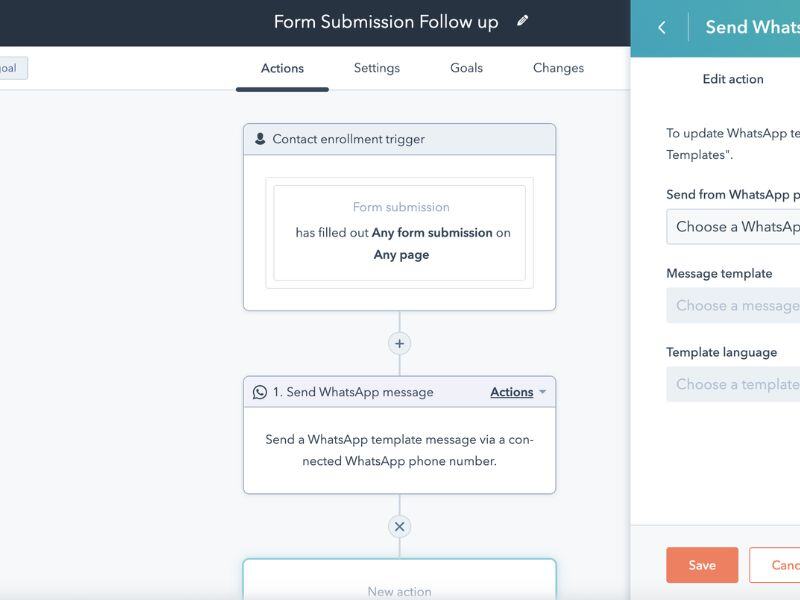Save the WhatsApp action
Image resolution: width=800 pixels, height=600 pixels.
tap(702, 565)
